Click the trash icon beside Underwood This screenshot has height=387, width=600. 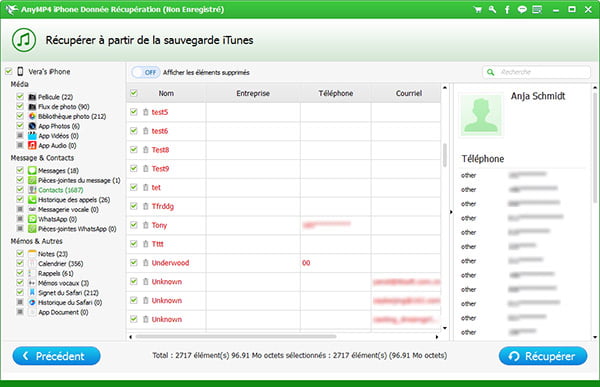[145, 263]
